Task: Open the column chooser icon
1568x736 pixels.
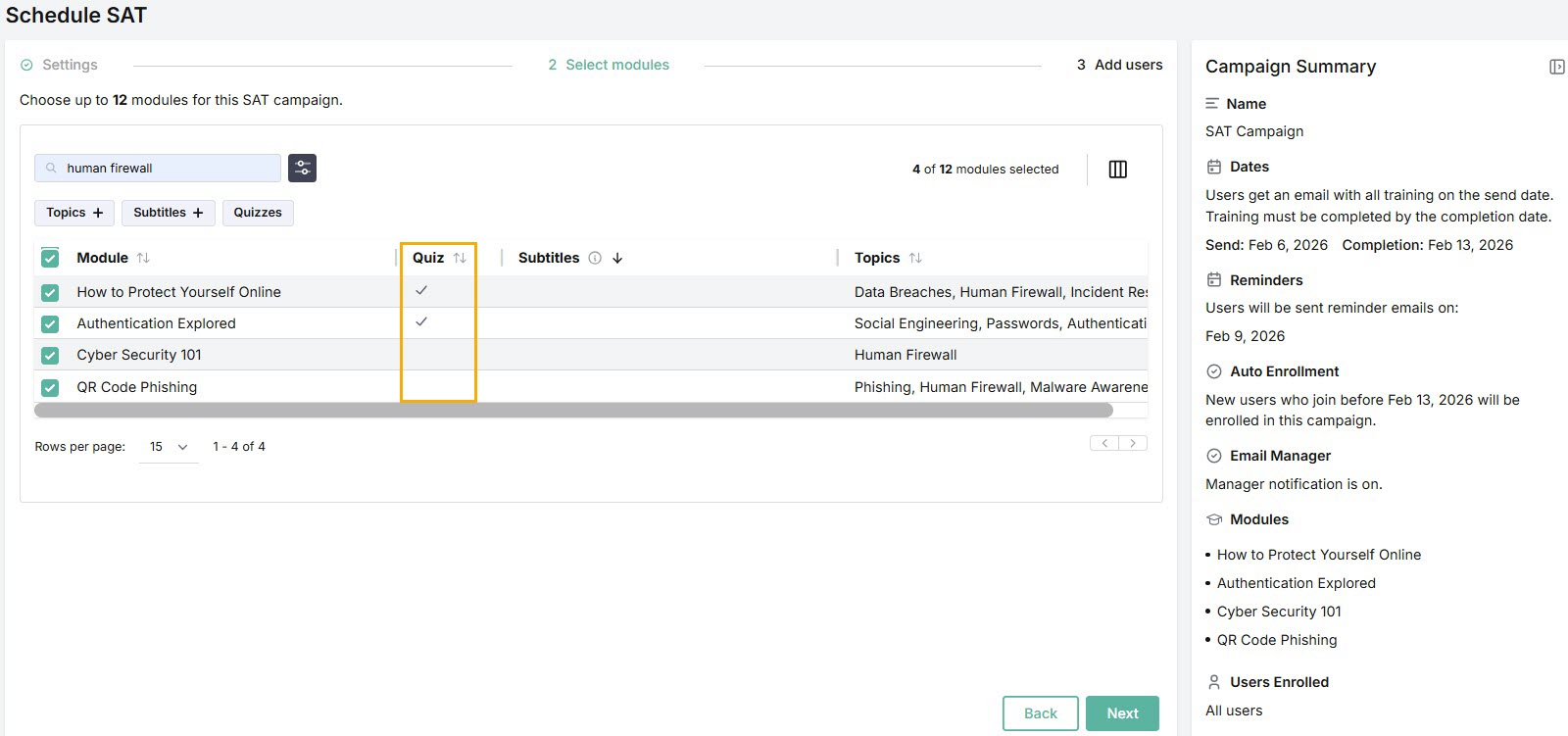Action: pos(1117,170)
